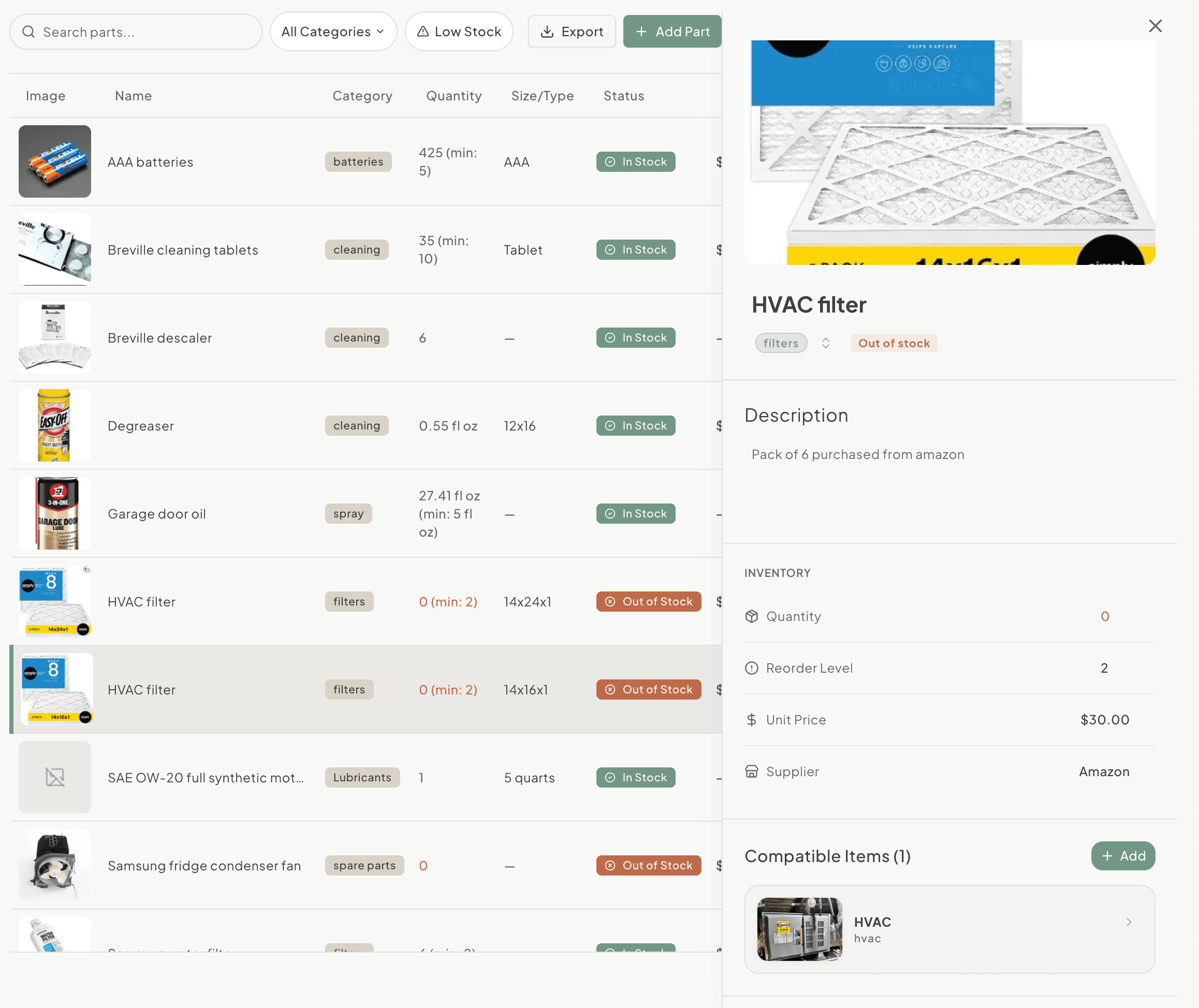Click the Status column header
This screenshot has width=1199, height=1008.
623,95
